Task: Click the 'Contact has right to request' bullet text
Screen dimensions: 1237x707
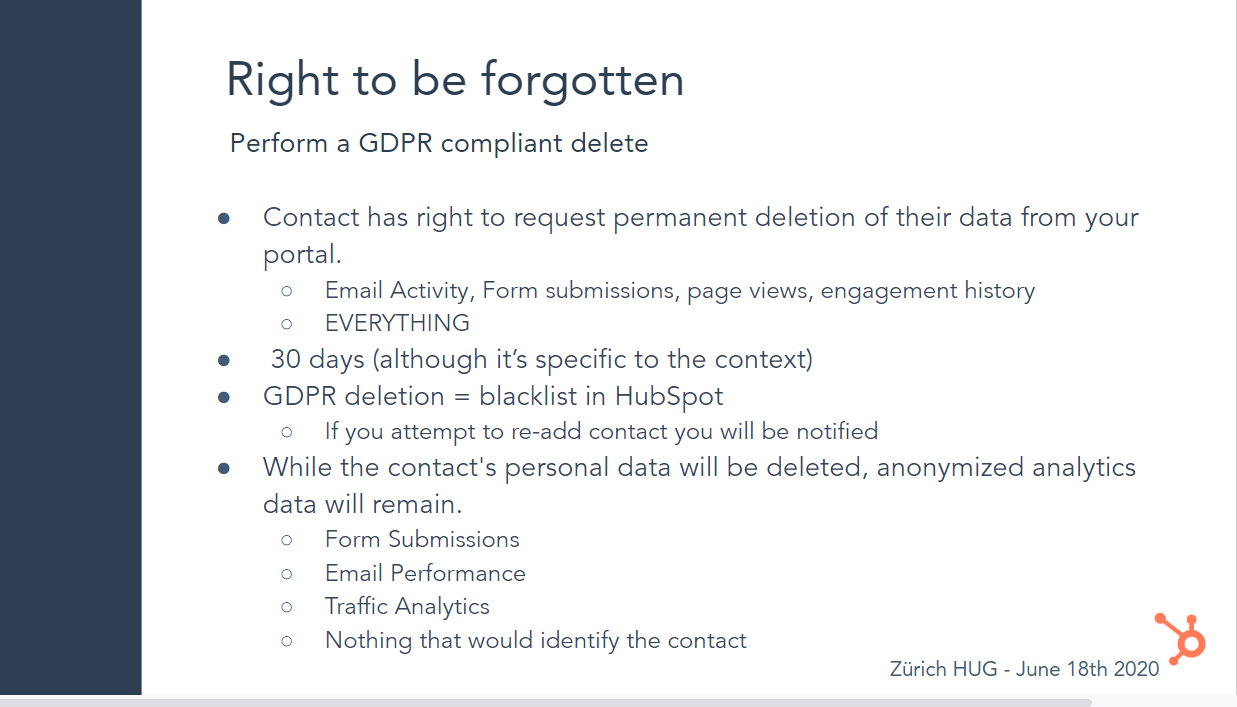Action: 700,217
